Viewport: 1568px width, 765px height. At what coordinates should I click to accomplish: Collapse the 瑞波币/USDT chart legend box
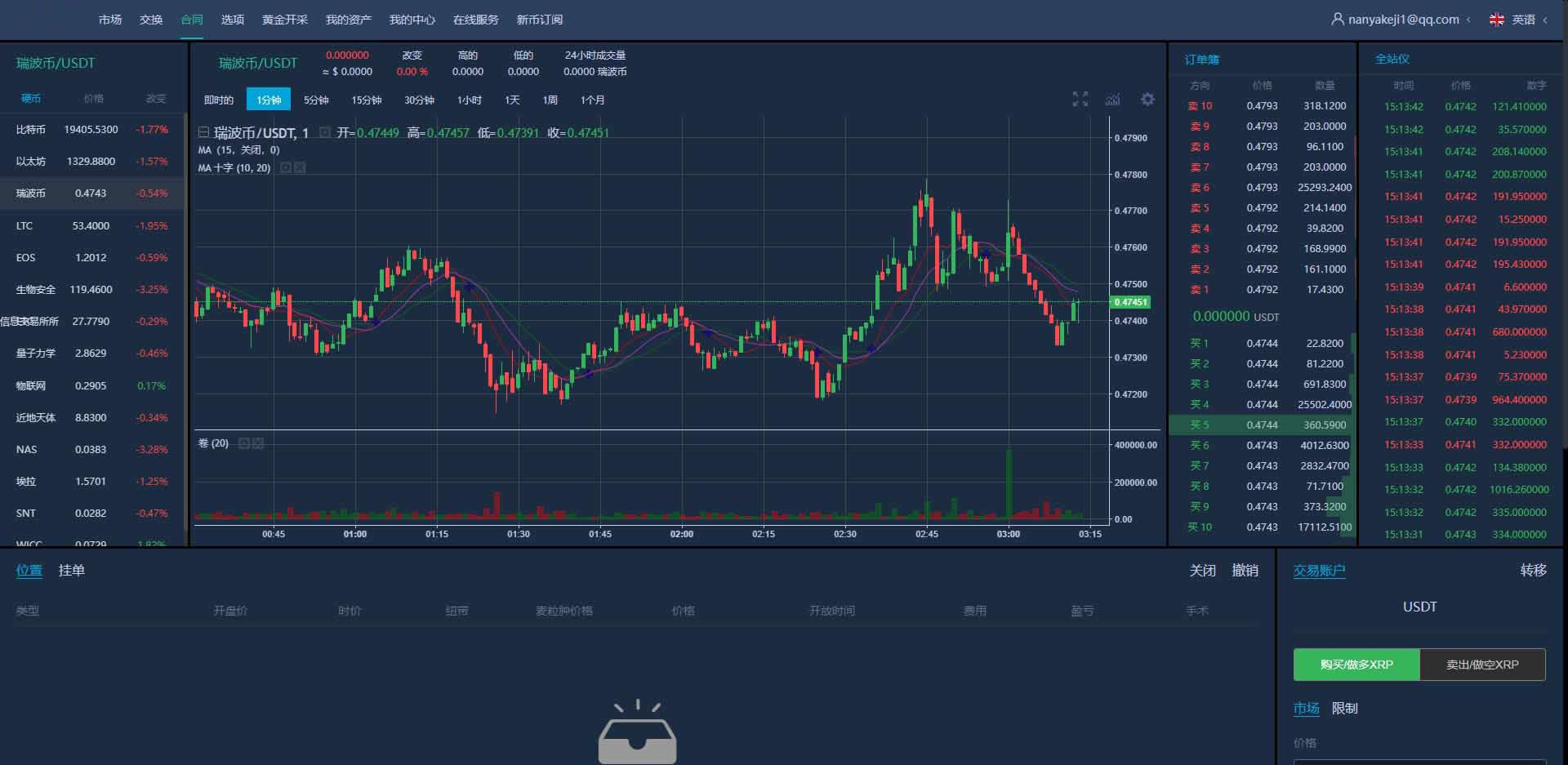[x=203, y=132]
